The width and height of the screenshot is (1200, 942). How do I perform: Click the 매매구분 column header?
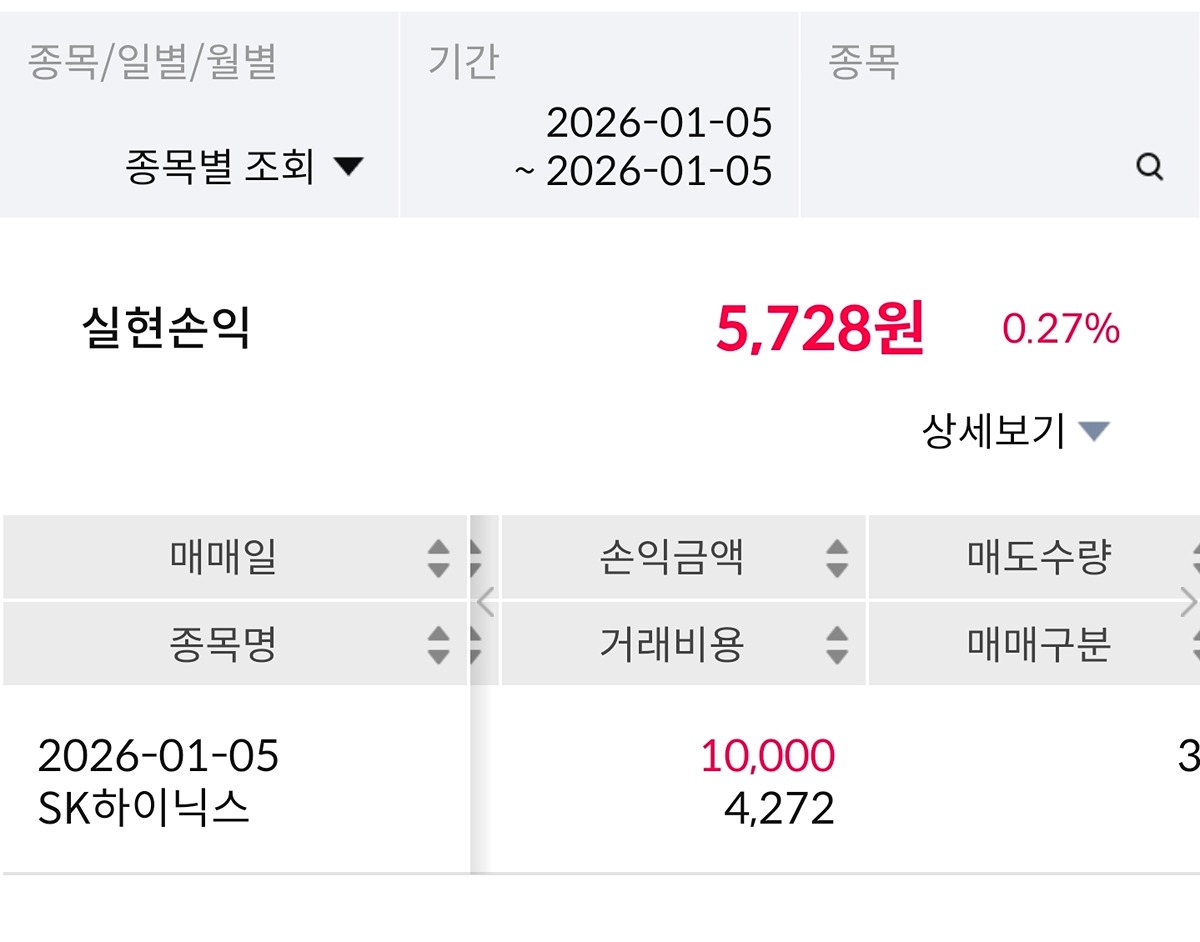click(x=1038, y=644)
